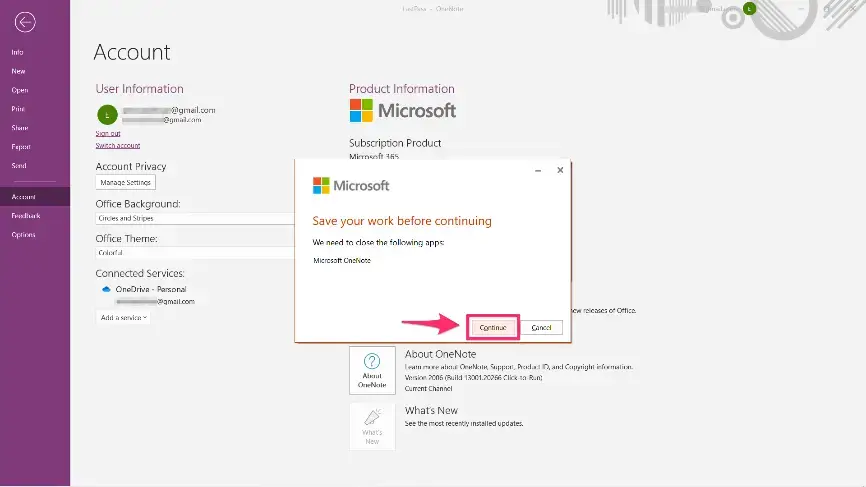The width and height of the screenshot is (866, 487).
Task: Click the Save your work before continuing heading
Action: click(402, 221)
